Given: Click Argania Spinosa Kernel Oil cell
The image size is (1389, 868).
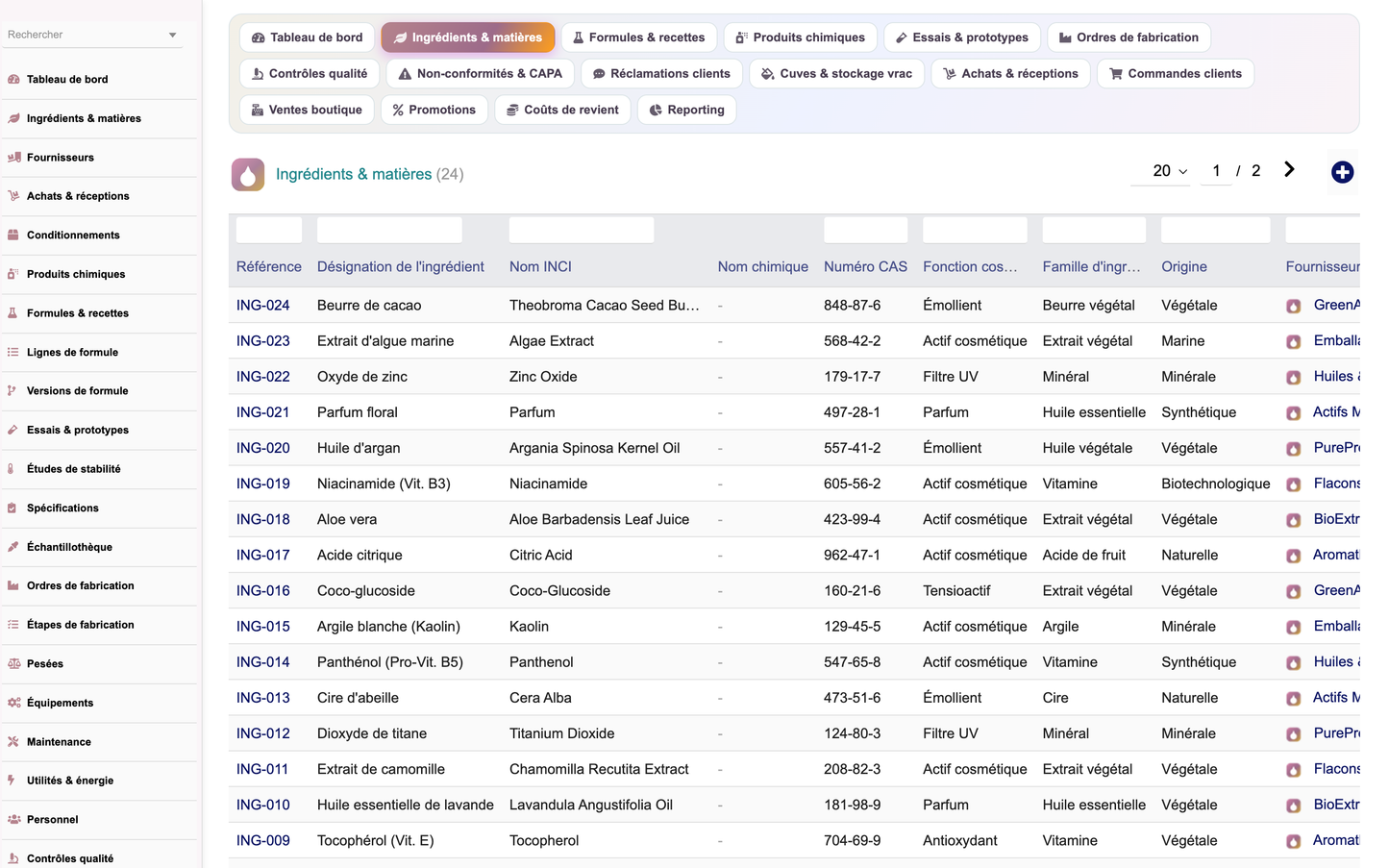Looking at the screenshot, I should (594, 449).
